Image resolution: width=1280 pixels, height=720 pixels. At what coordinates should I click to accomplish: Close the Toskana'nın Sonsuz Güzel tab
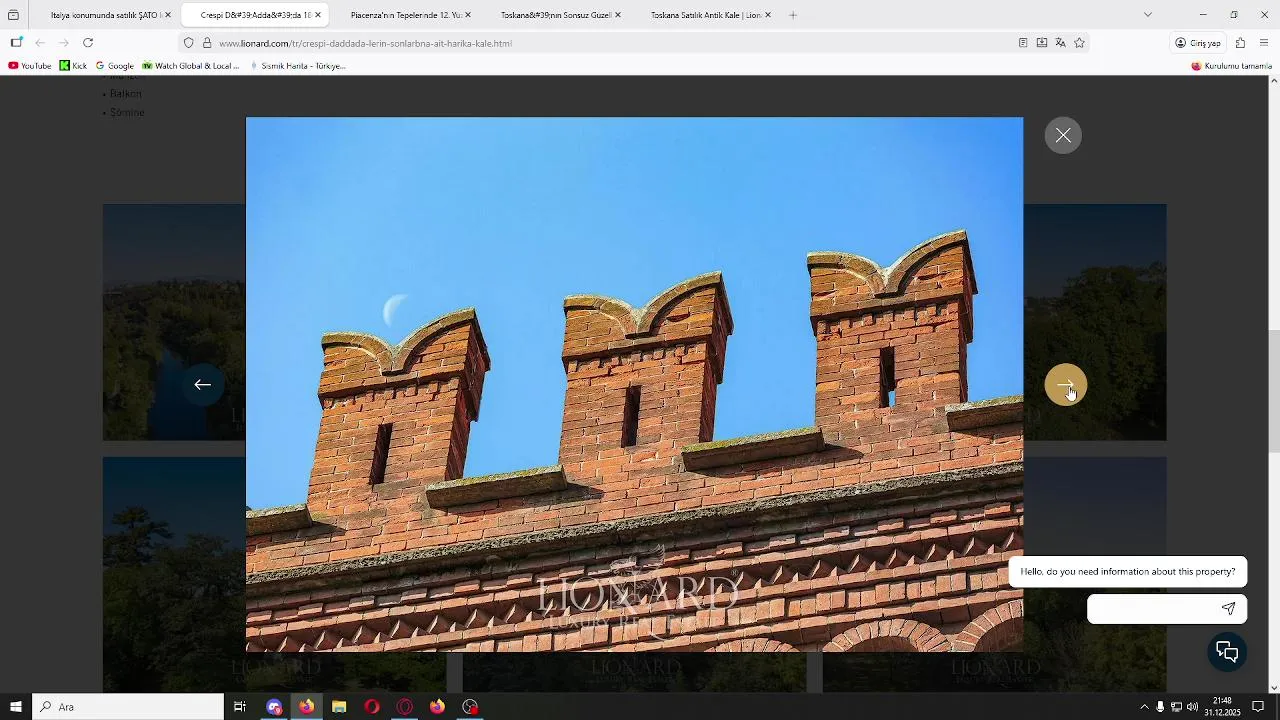coord(618,15)
